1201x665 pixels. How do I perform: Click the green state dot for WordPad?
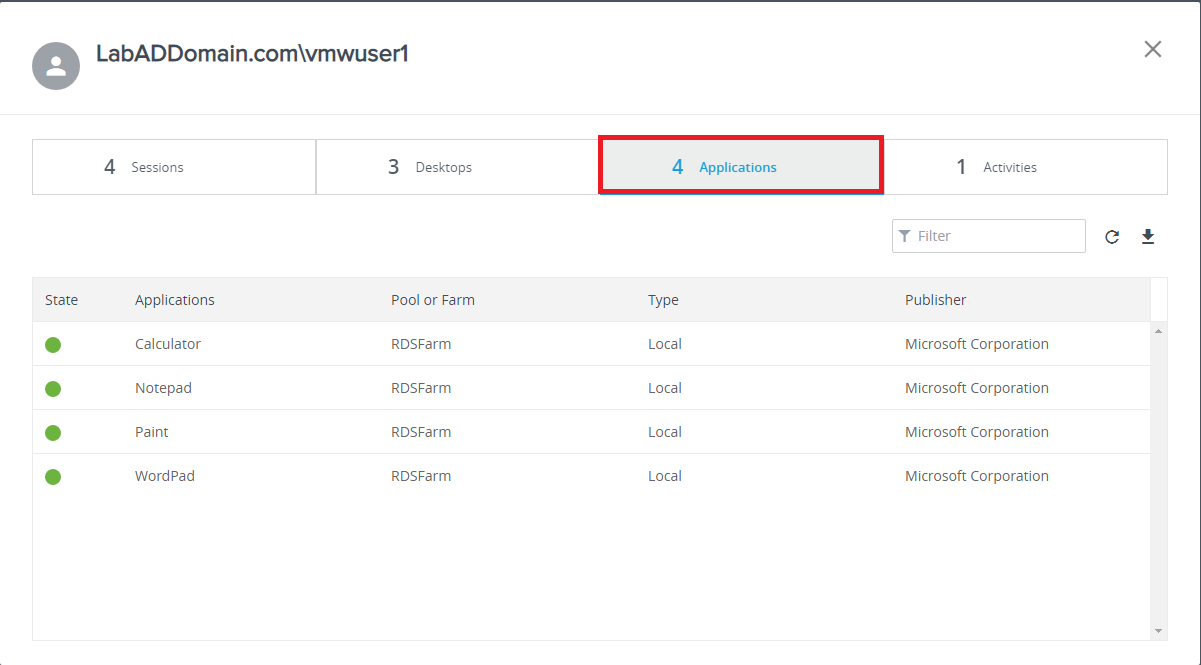click(53, 477)
